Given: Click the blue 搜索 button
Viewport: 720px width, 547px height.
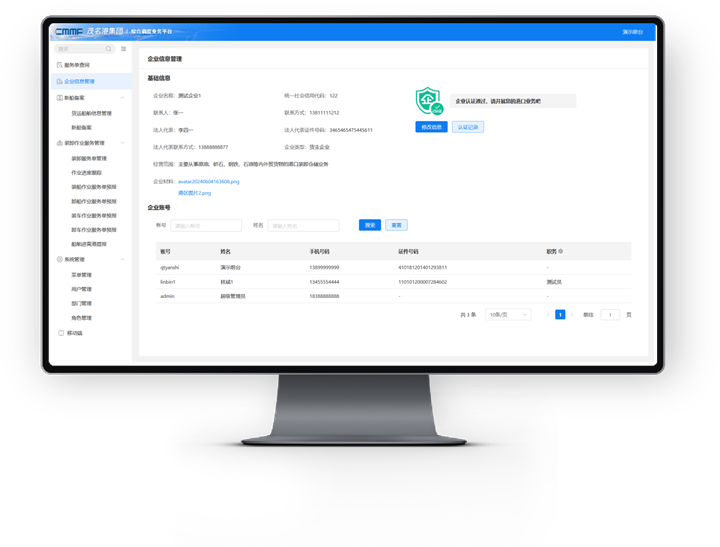Looking at the screenshot, I should tap(370, 226).
